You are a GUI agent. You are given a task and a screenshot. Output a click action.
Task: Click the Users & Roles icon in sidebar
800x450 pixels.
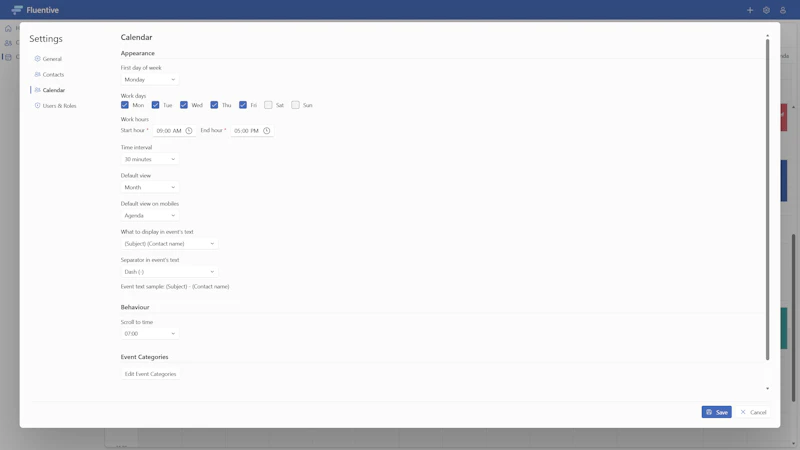pos(37,106)
